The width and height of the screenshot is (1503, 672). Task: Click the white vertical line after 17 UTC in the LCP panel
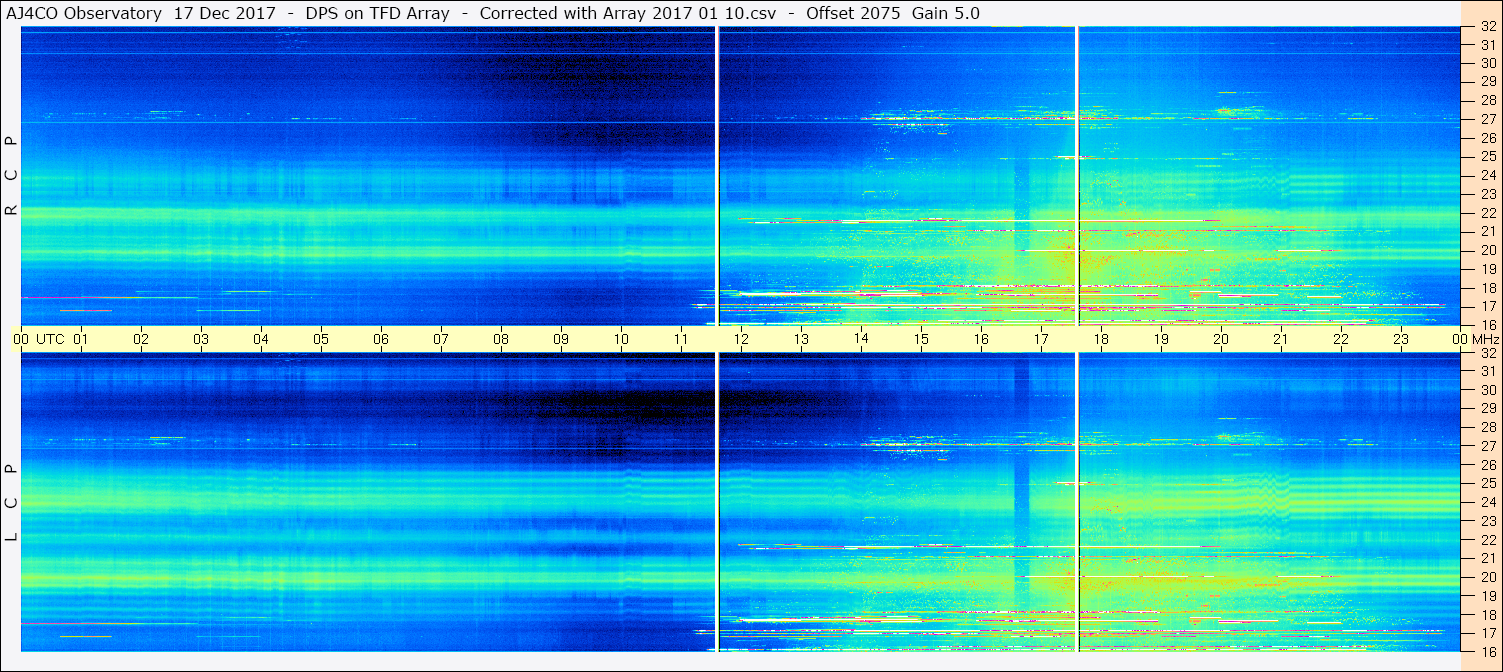coord(1077,502)
